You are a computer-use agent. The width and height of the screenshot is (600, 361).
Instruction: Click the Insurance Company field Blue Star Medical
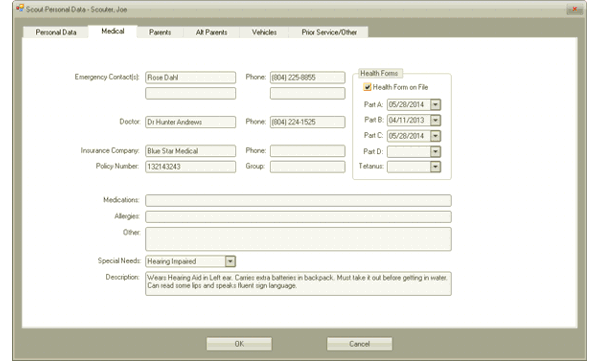click(191, 151)
